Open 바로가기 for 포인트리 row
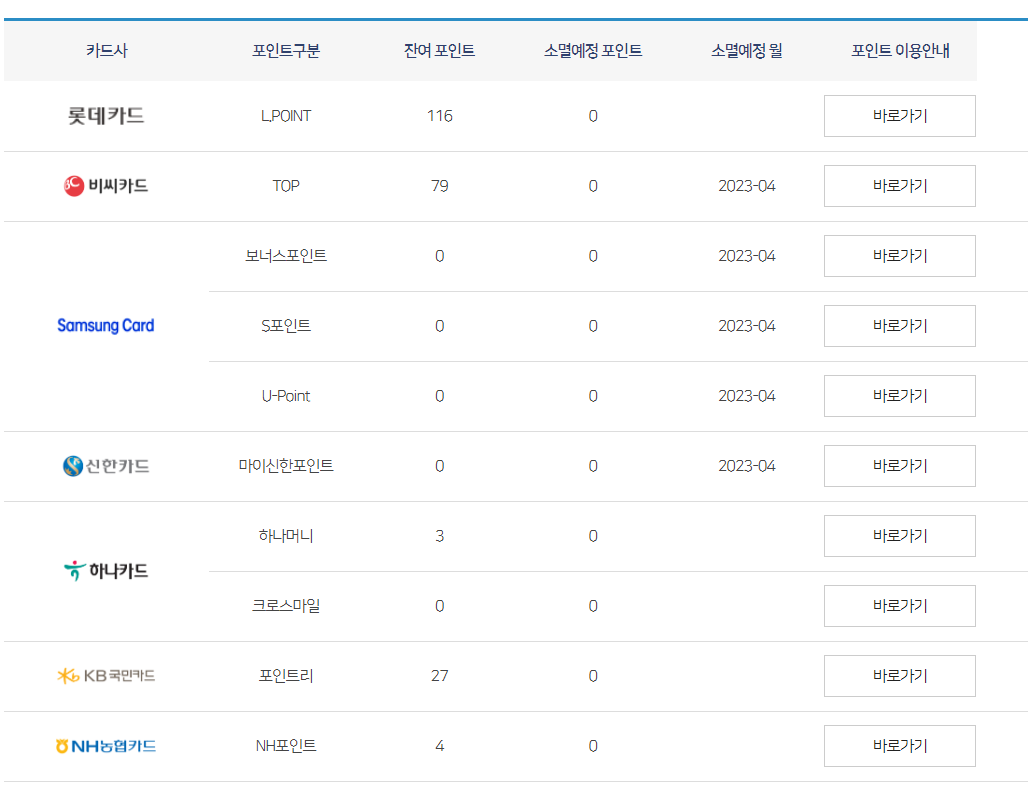This screenshot has height=785, width=1033. tap(899, 676)
